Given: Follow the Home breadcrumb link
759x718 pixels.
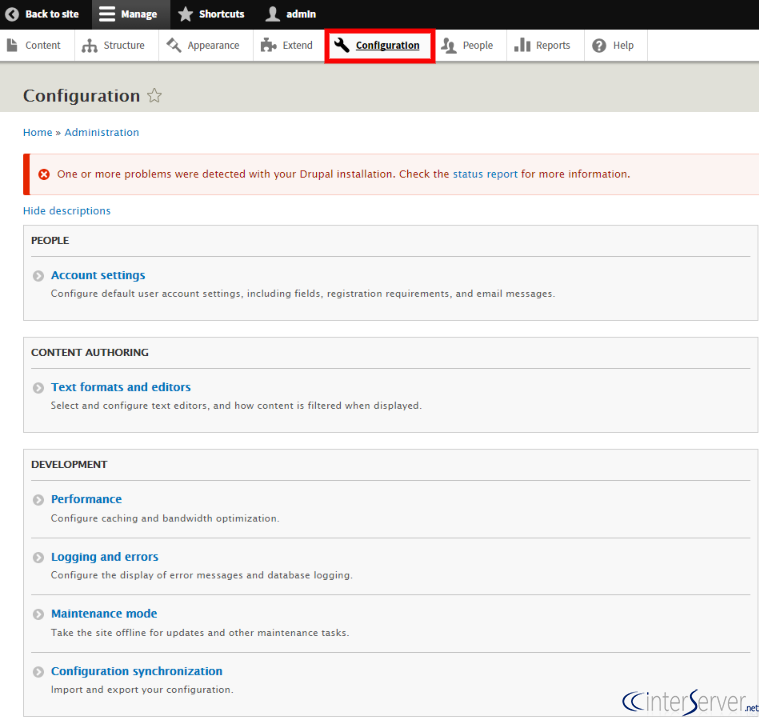Looking at the screenshot, I should tap(37, 132).
